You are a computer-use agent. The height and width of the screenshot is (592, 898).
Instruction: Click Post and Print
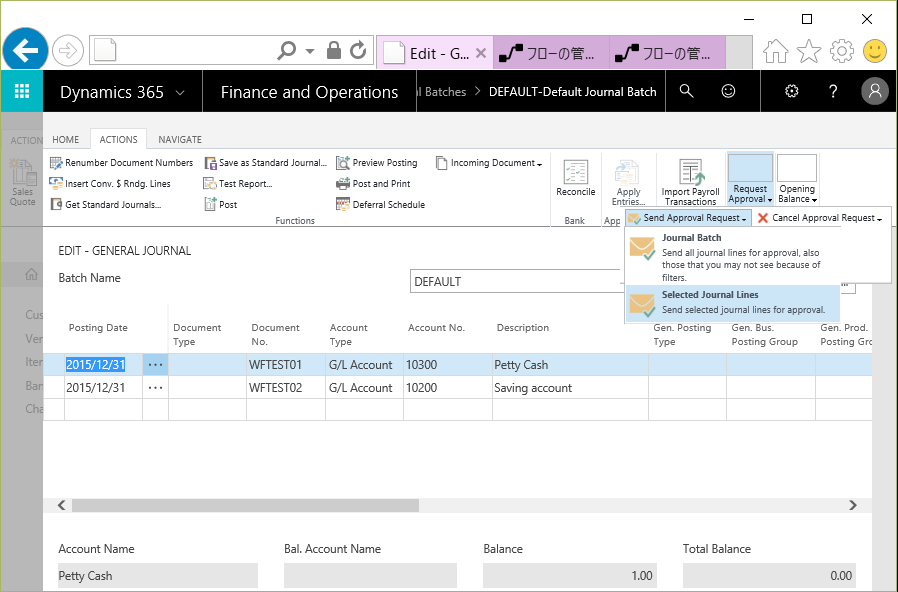373,184
